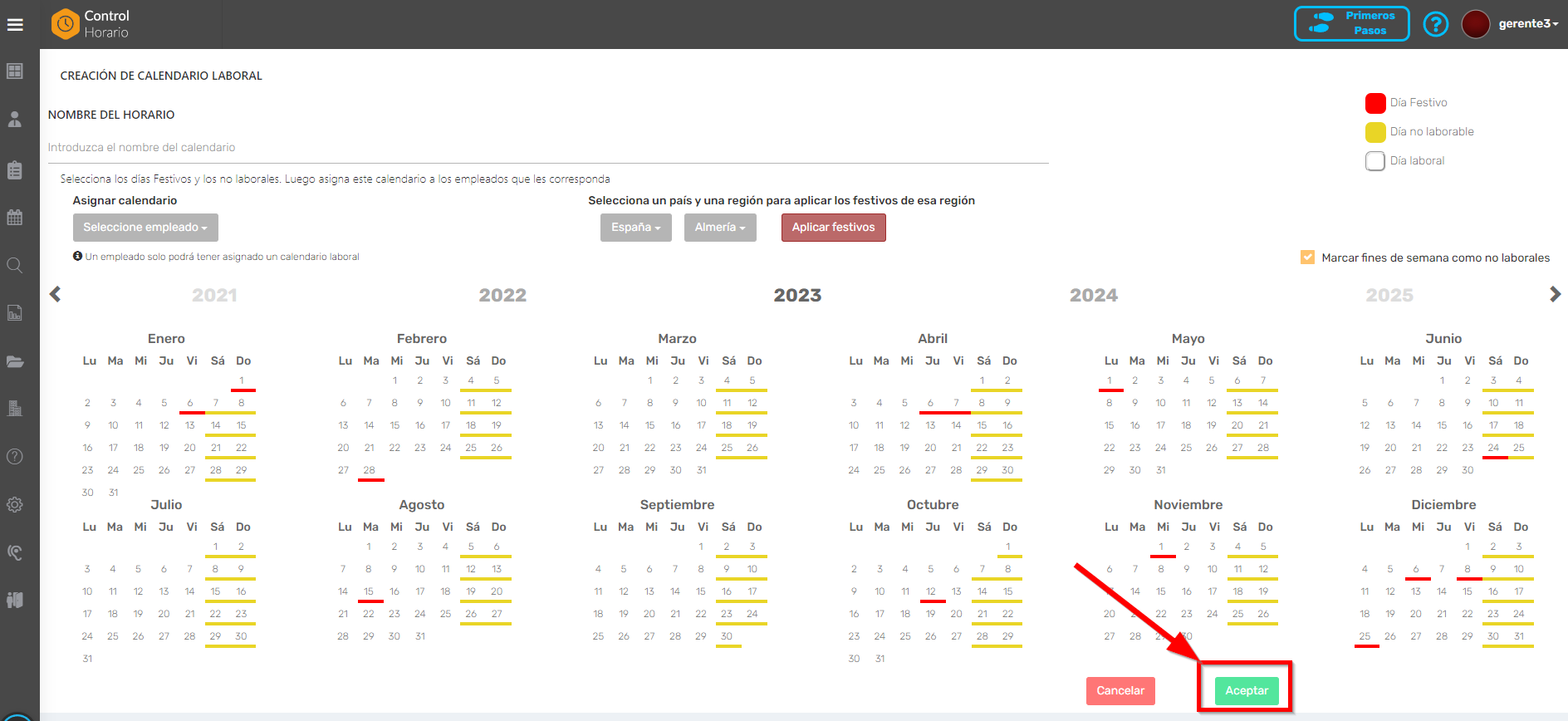The image size is (1568, 721).
Task: Click day 15 in Agosto
Action: (369, 591)
